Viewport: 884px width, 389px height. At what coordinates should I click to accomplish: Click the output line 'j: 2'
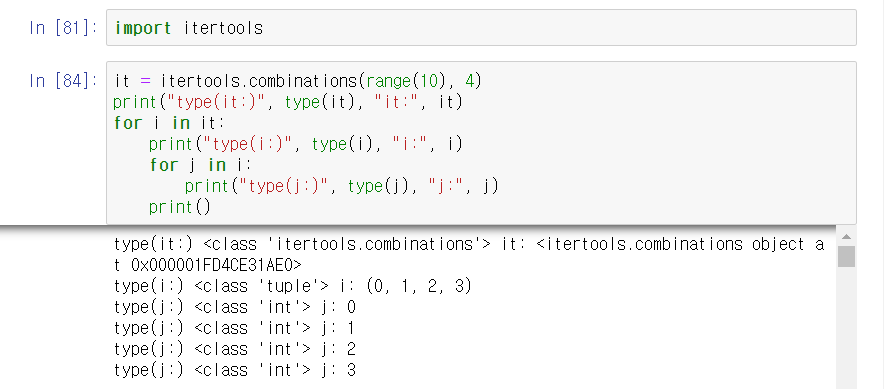click(x=235, y=350)
